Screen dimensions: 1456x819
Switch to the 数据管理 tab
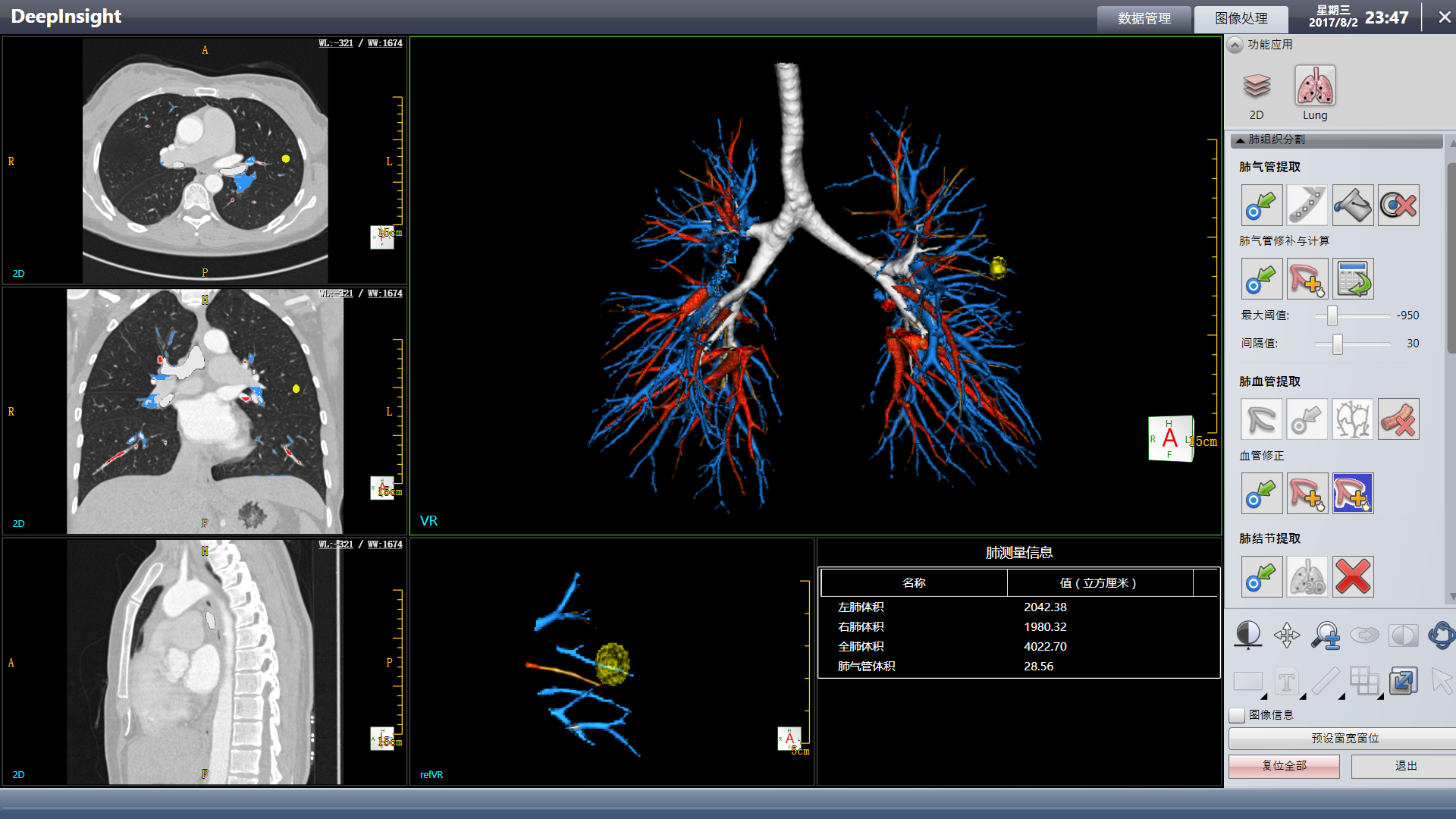click(x=1144, y=18)
